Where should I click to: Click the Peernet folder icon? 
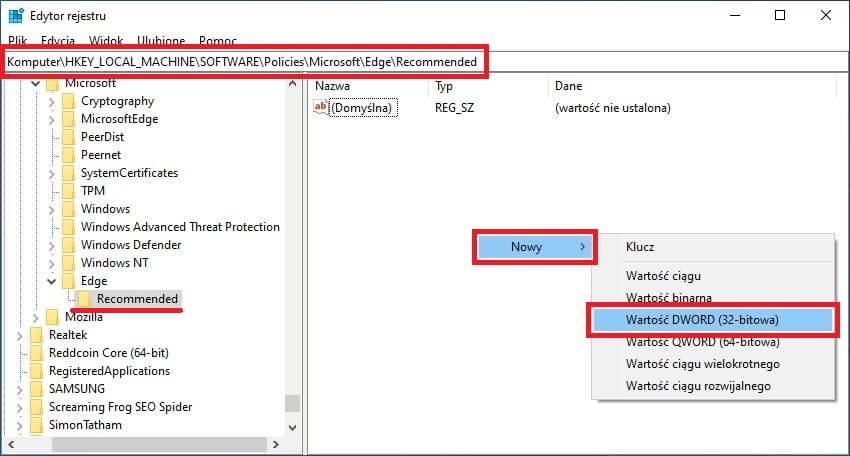tap(68, 155)
